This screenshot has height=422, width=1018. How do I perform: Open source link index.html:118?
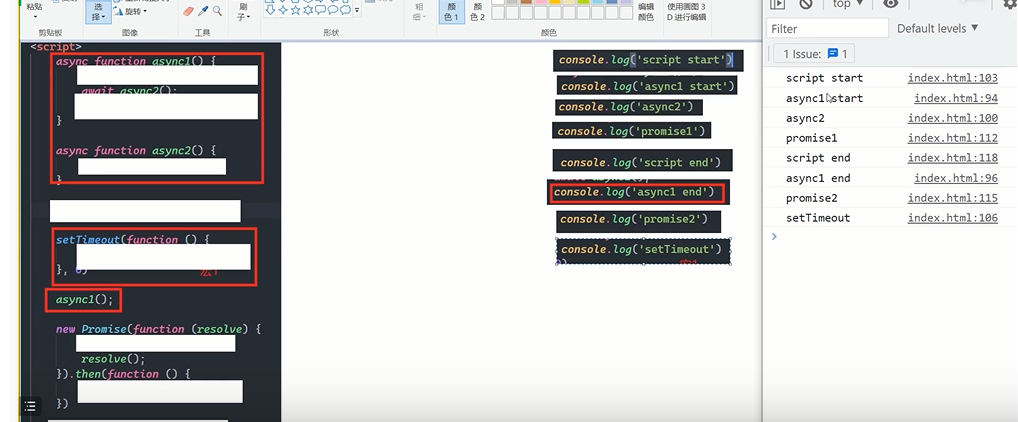(x=952, y=158)
